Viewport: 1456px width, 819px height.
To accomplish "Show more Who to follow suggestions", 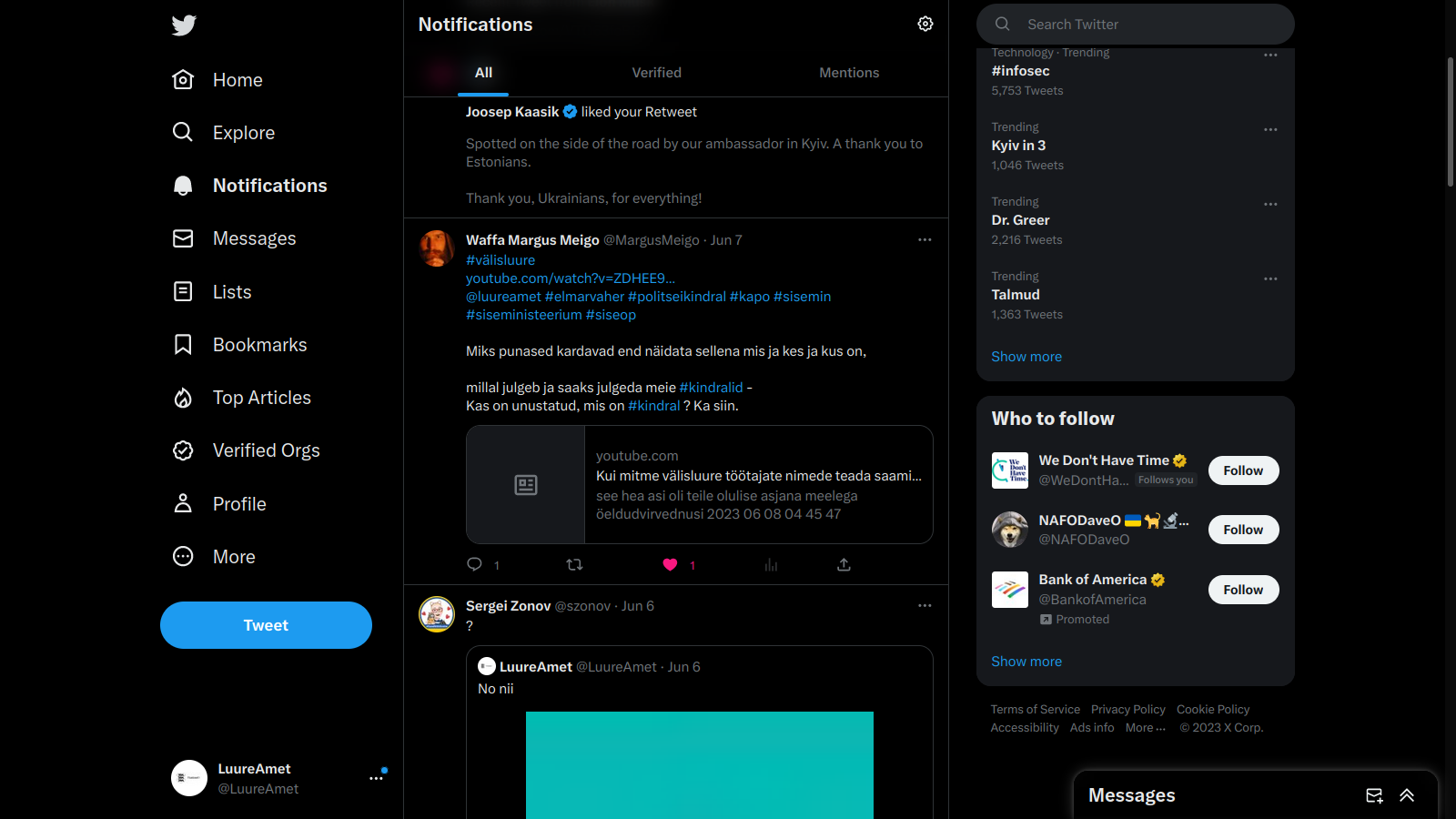I will [1026, 662].
